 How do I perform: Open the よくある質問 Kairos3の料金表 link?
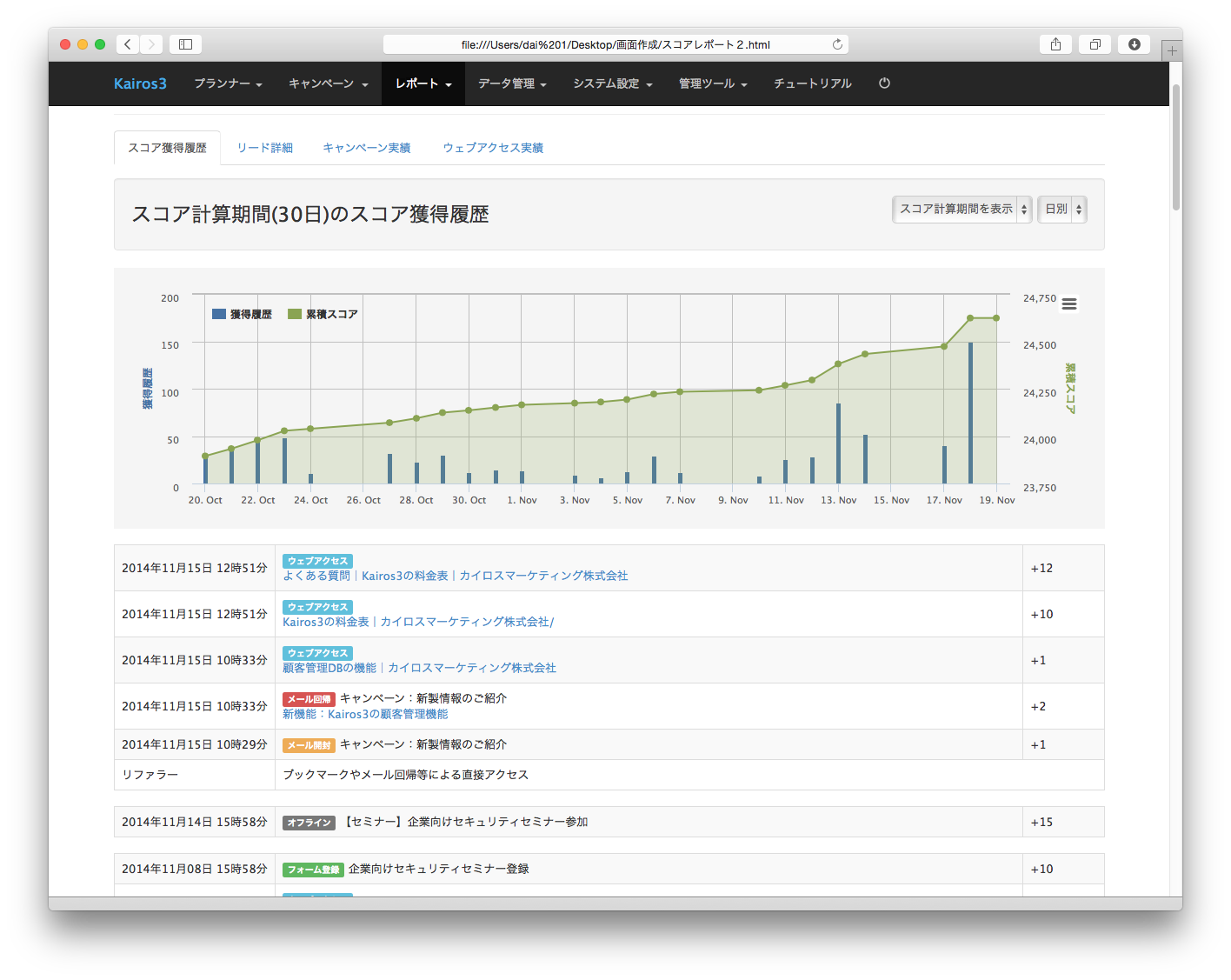(x=456, y=576)
